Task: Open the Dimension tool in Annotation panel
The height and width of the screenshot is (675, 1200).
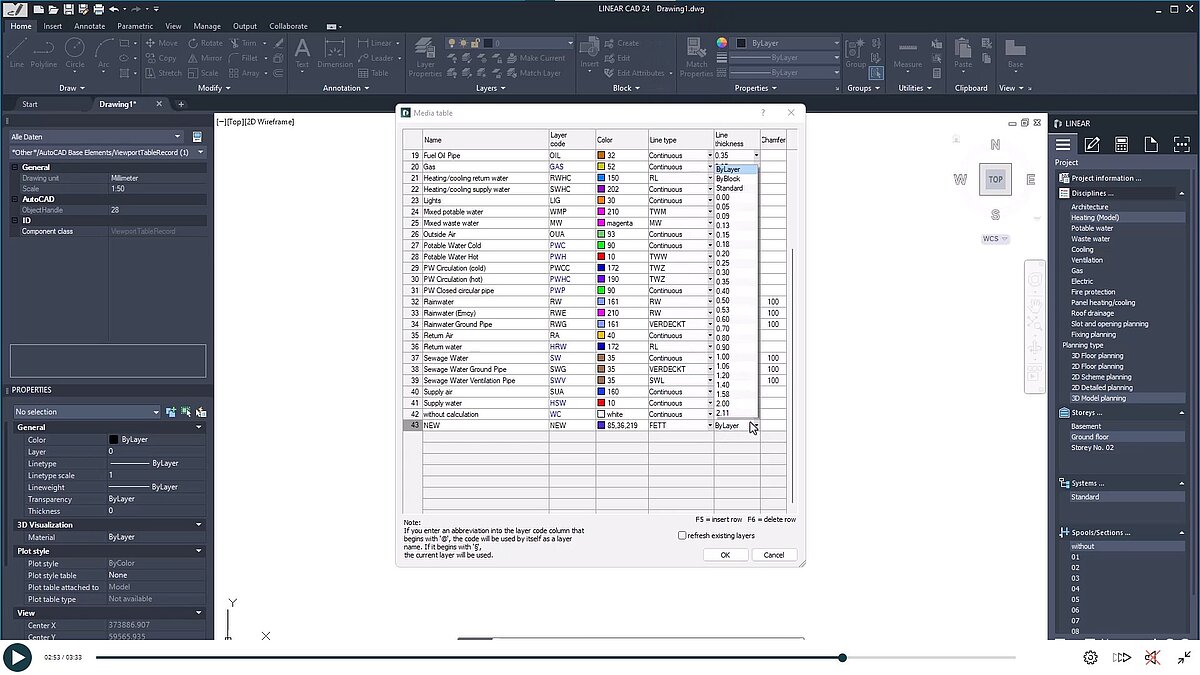Action: coord(334,55)
